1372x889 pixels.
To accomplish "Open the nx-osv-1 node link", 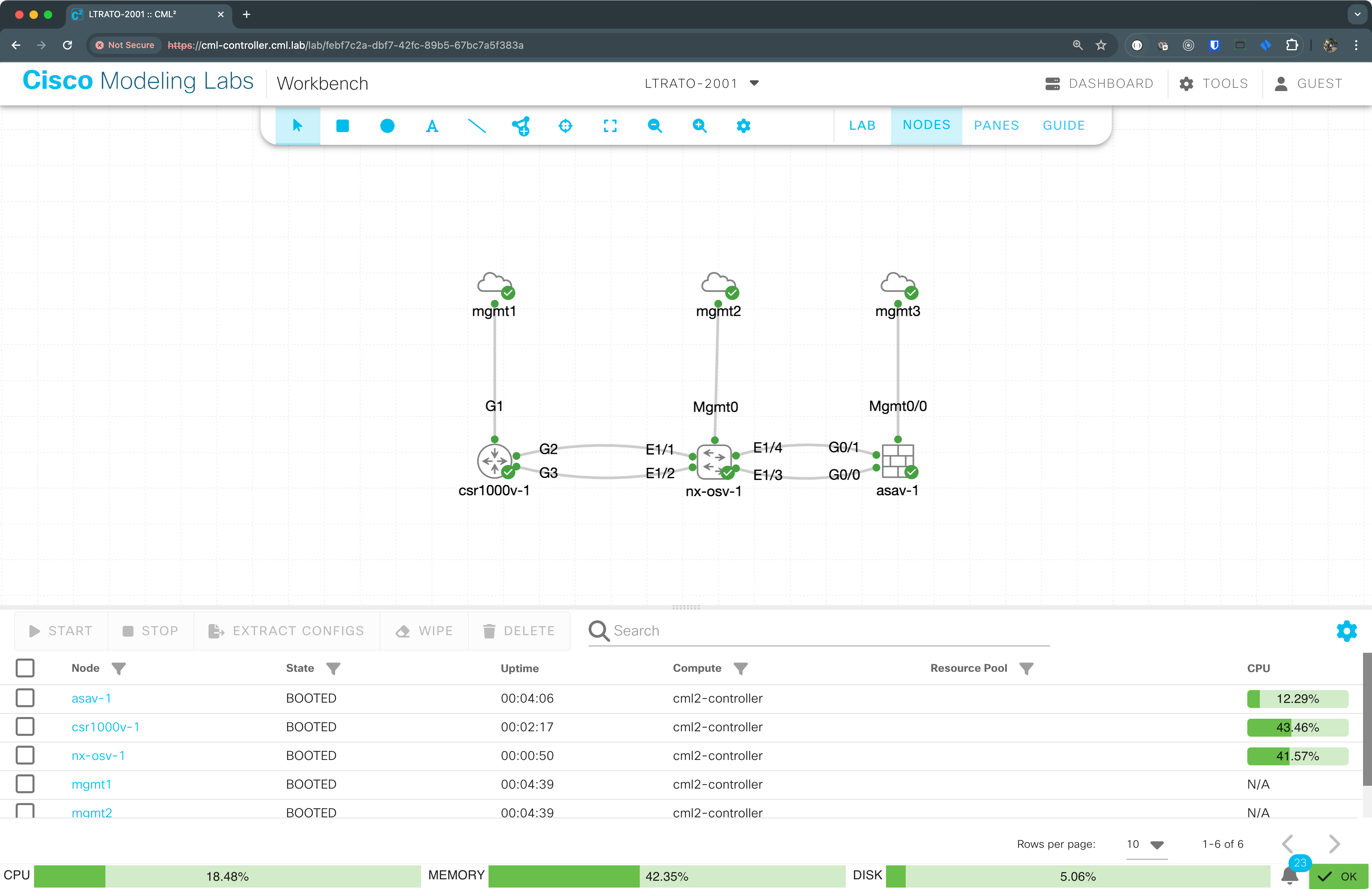I will pyautogui.click(x=98, y=756).
